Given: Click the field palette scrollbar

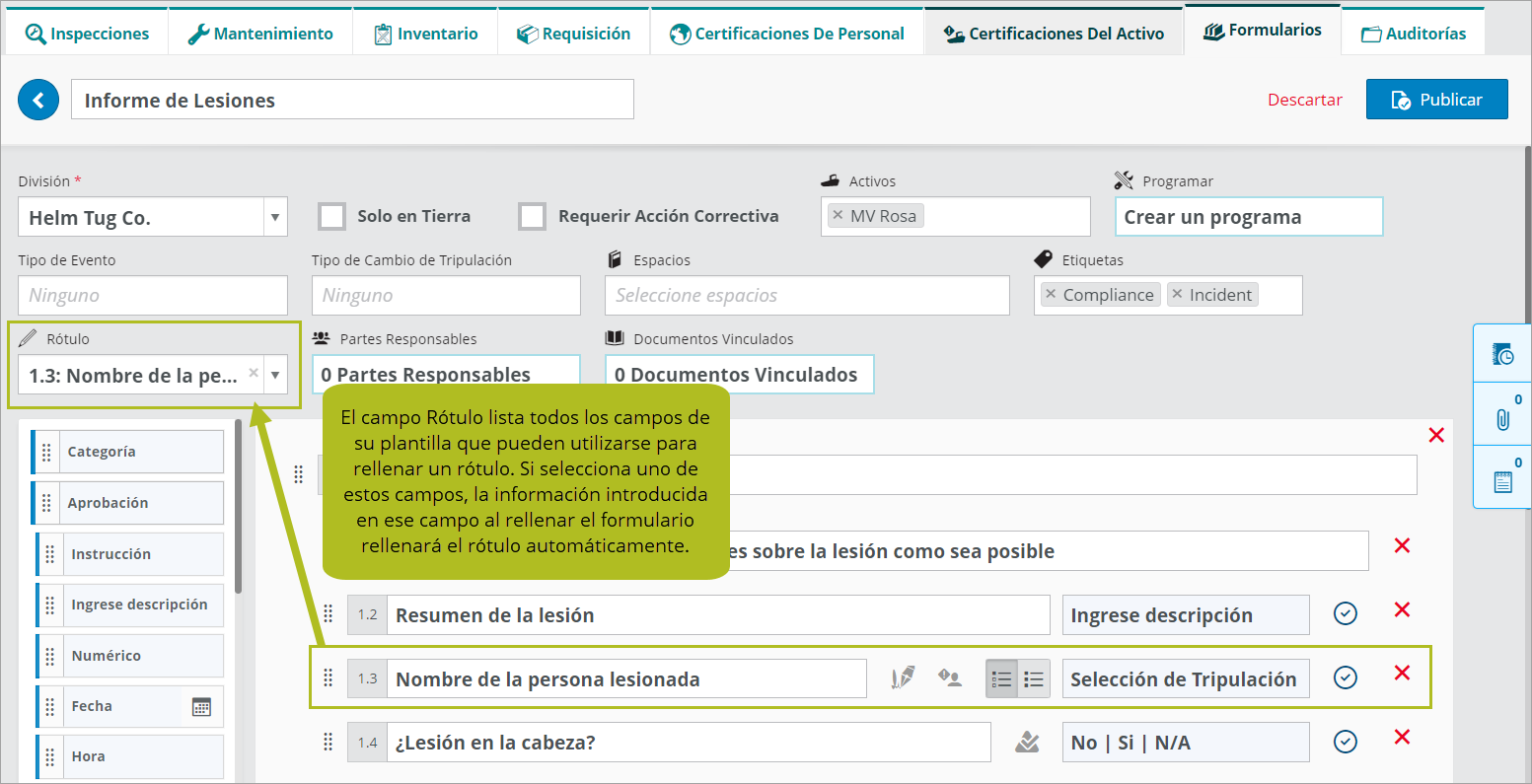Looking at the screenshot, I should coord(239,508).
